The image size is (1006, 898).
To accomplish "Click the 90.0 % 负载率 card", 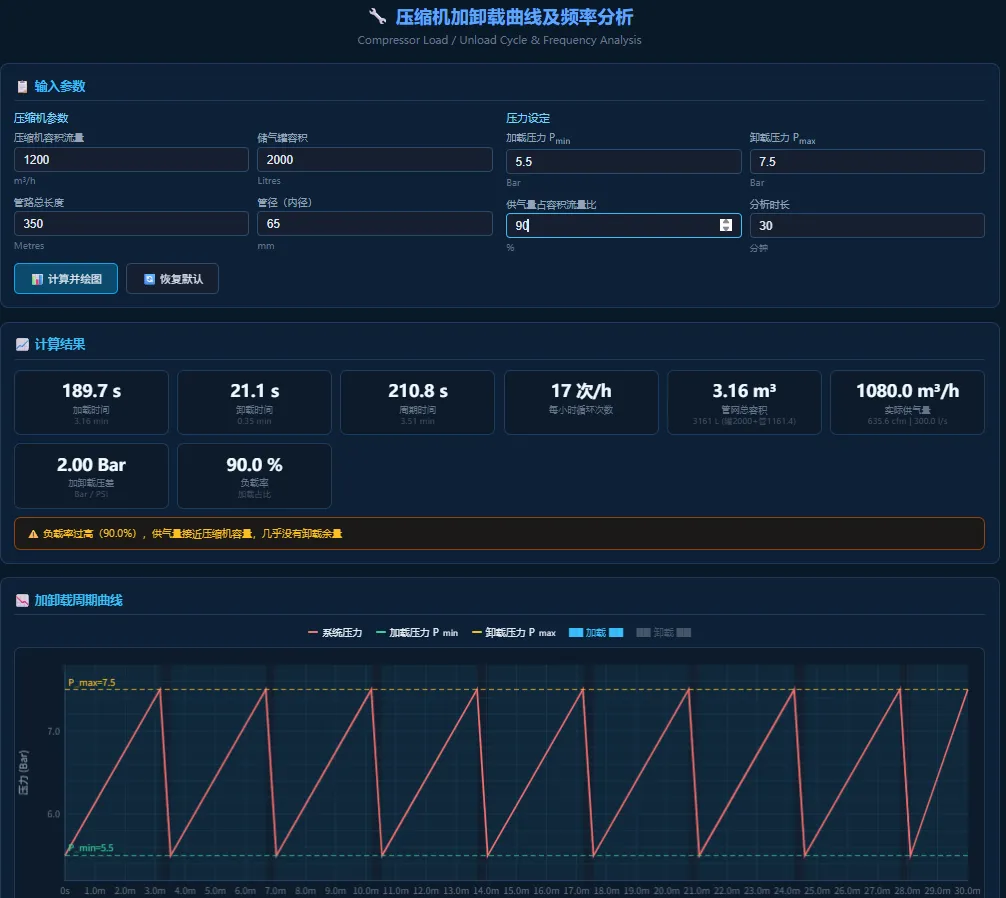I will [254, 476].
